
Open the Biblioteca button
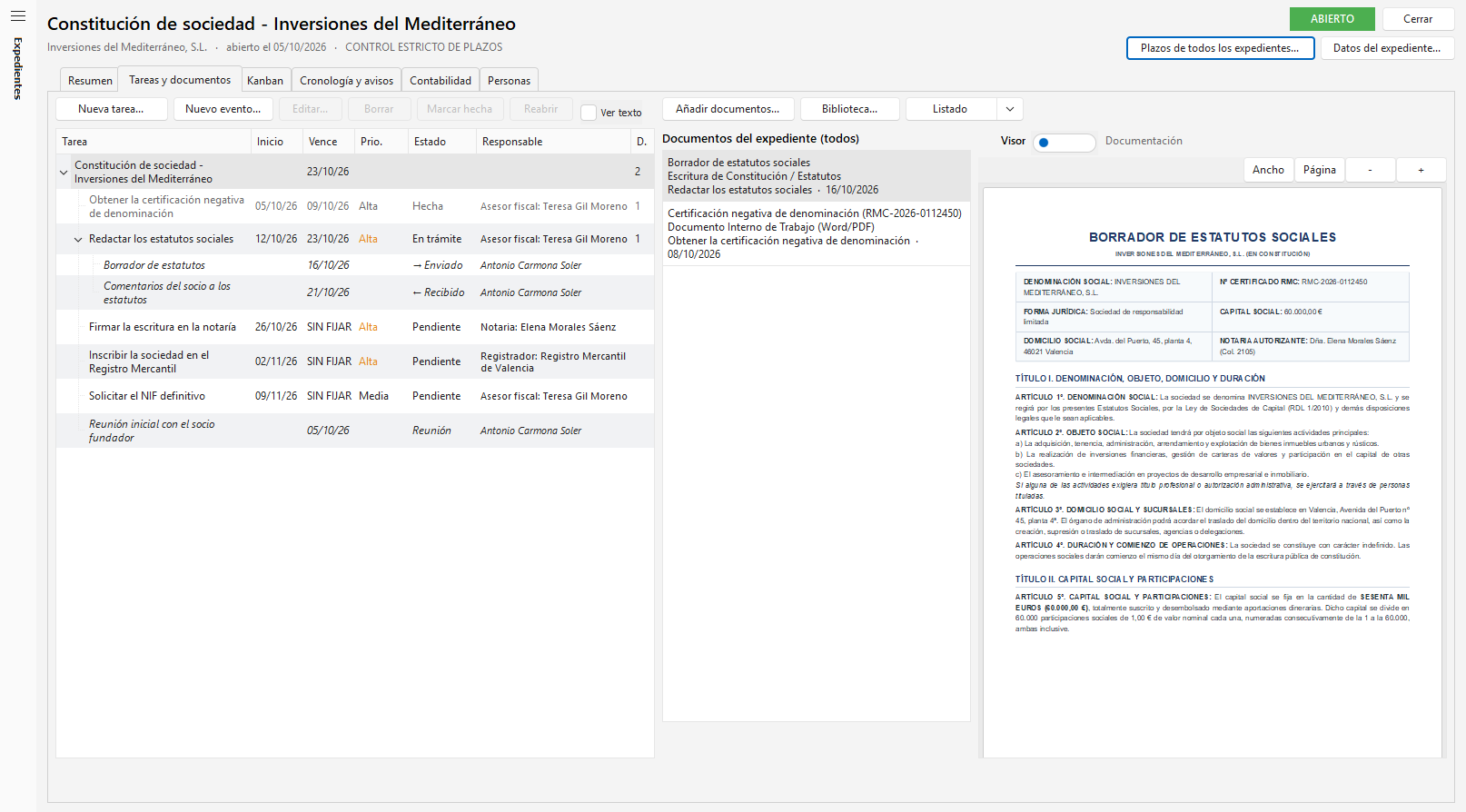(849, 109)
